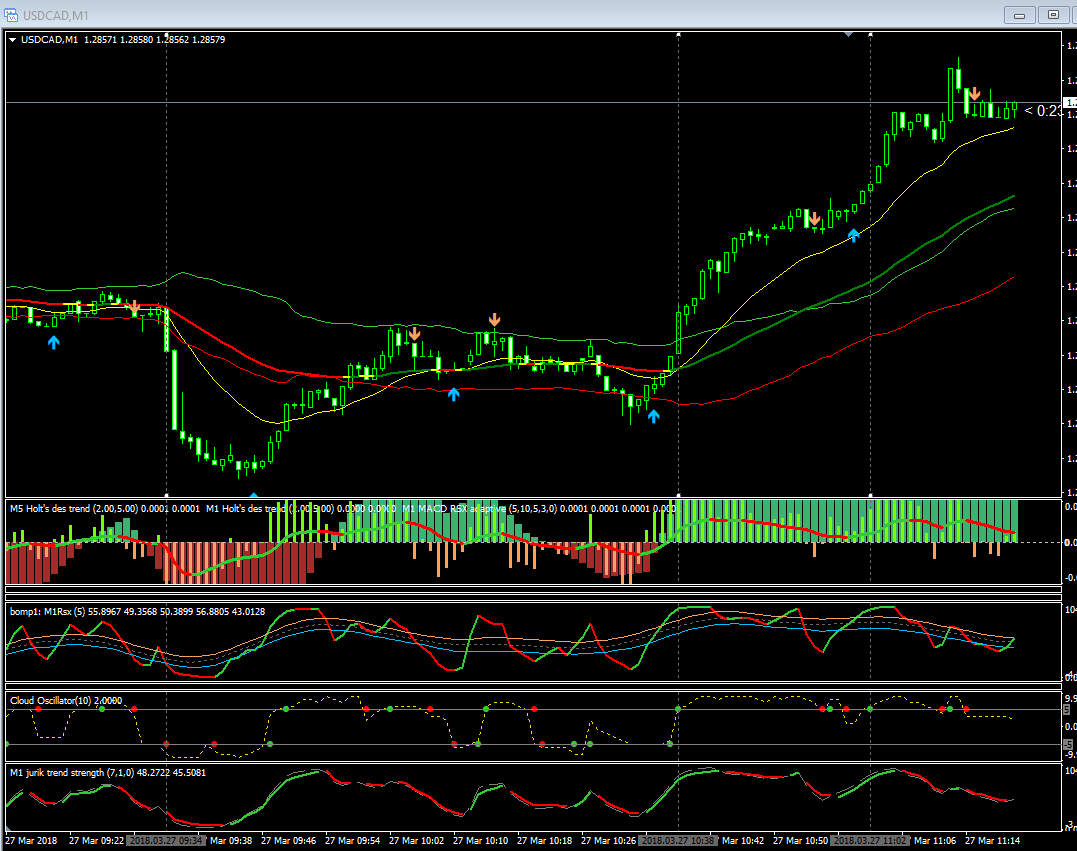Click the '27 Mar 09:46' time axis label
1077x851 pixels.
click(288, 841)
